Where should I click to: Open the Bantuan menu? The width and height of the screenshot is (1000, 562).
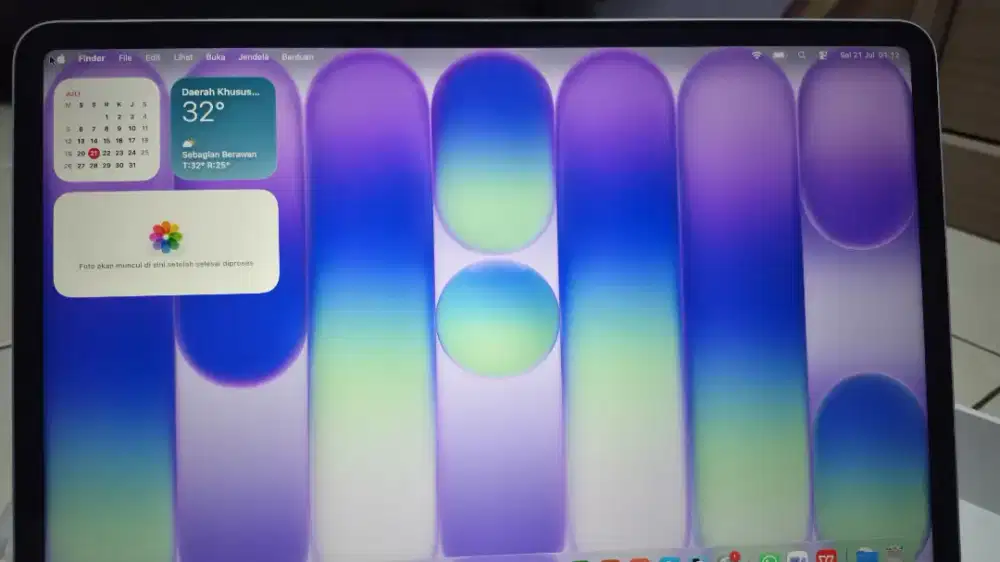click(x=297, y=57)
